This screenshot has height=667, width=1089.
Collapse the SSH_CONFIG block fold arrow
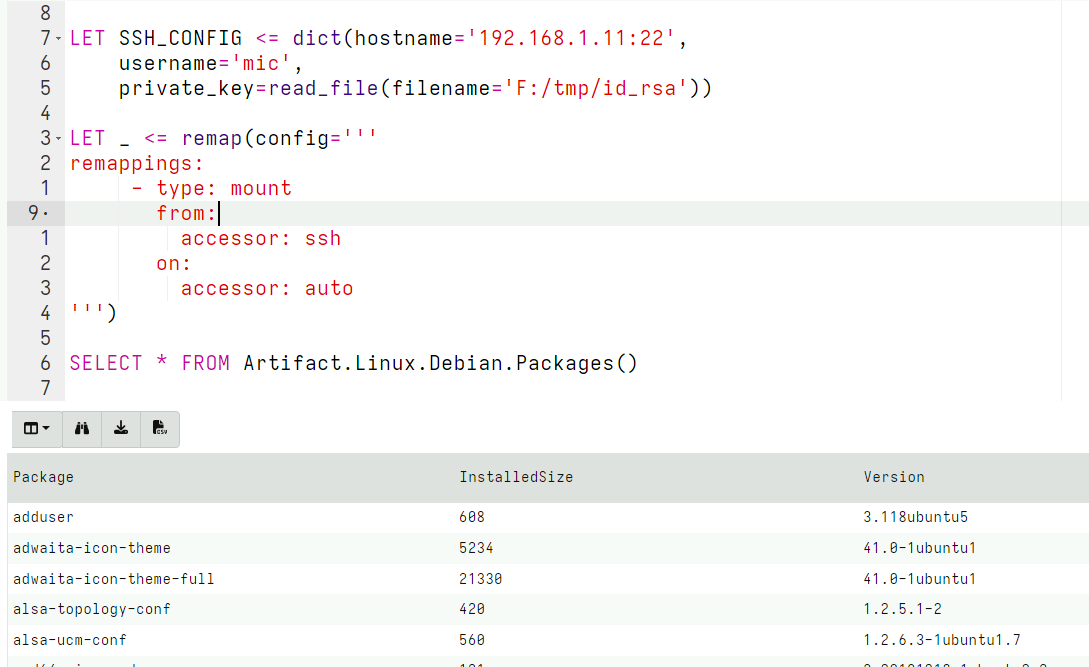[x=60, y=37]
